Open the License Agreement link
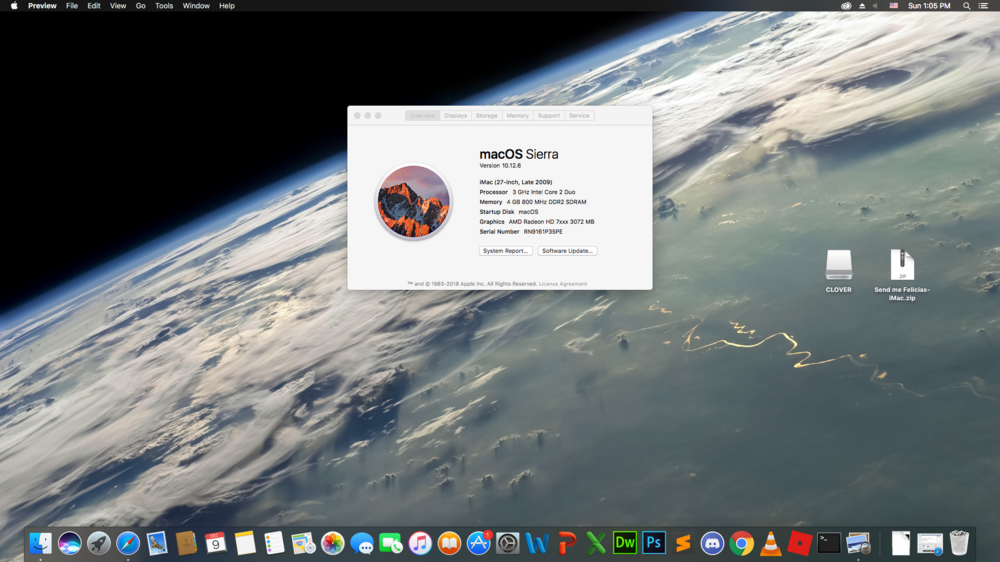1000x562 pixels. tap(563, 284)
